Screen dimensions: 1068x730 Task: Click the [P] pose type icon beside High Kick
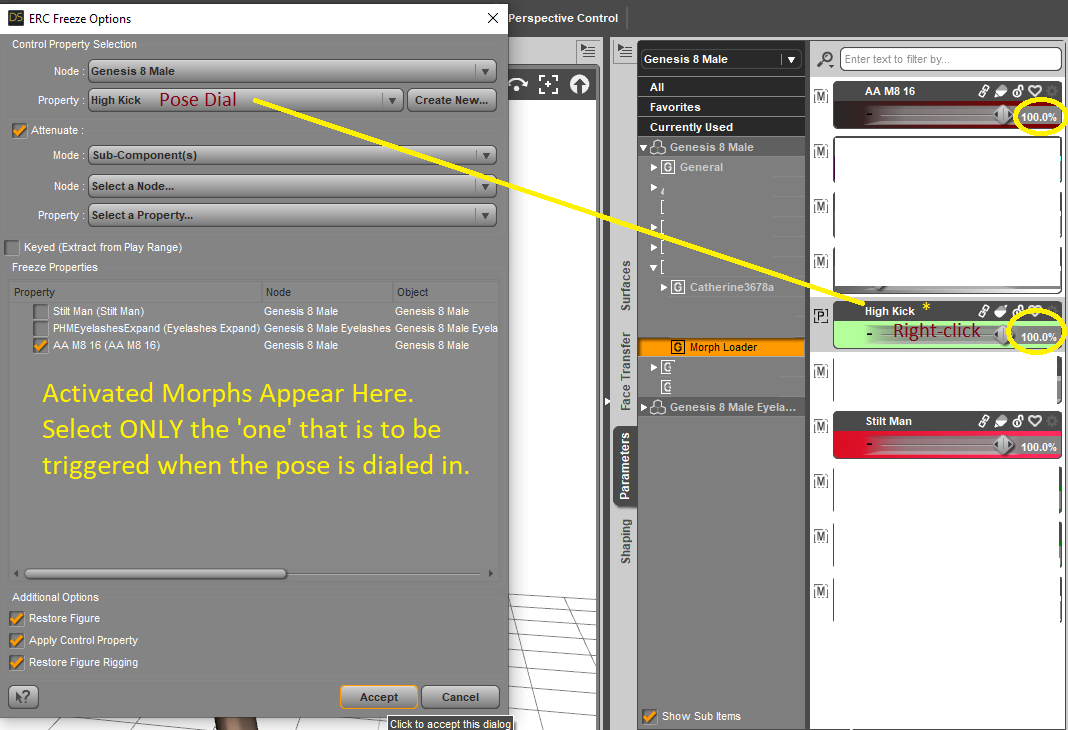[821, 316]
